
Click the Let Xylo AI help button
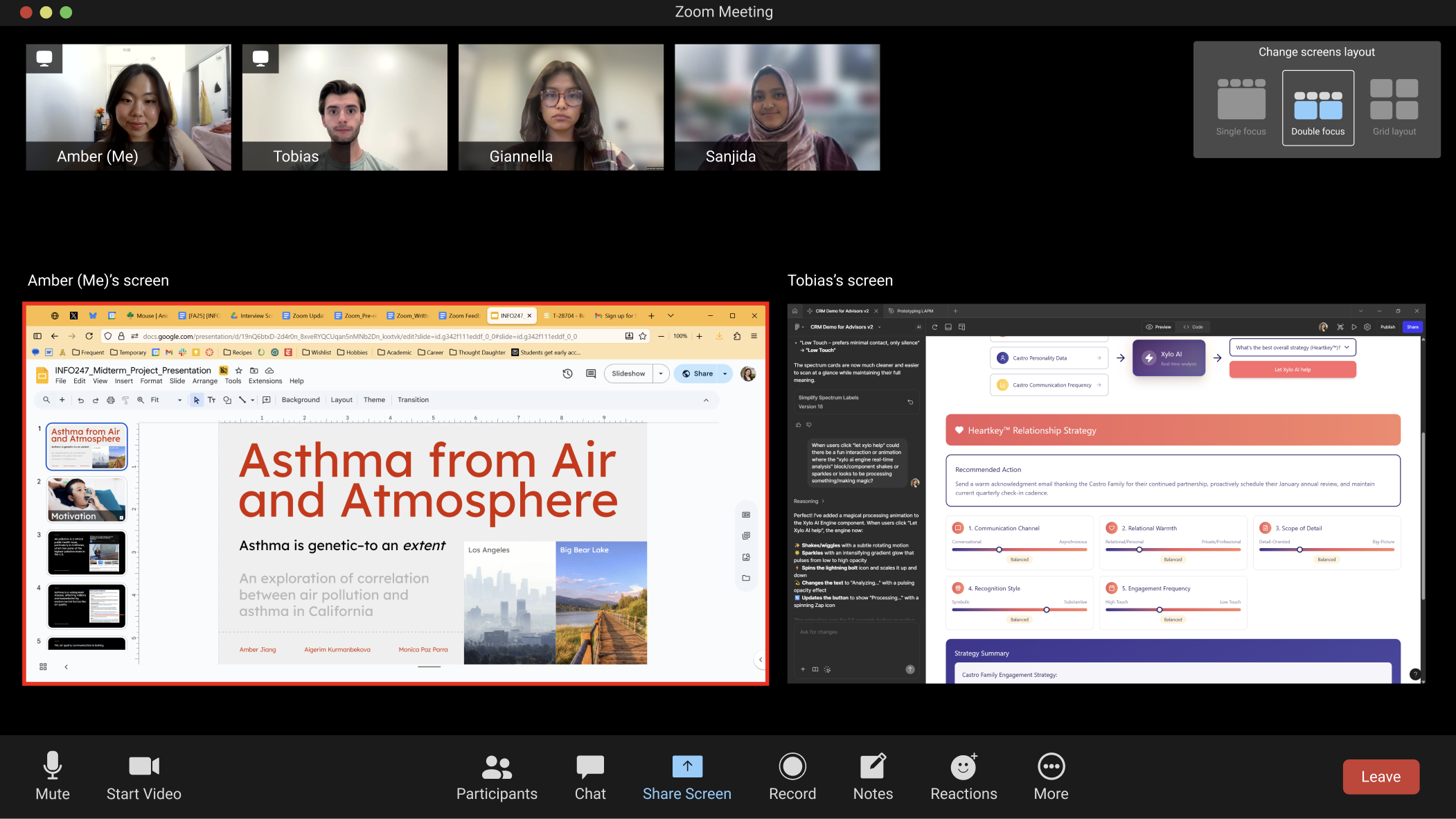click(x=1293, y=369)
